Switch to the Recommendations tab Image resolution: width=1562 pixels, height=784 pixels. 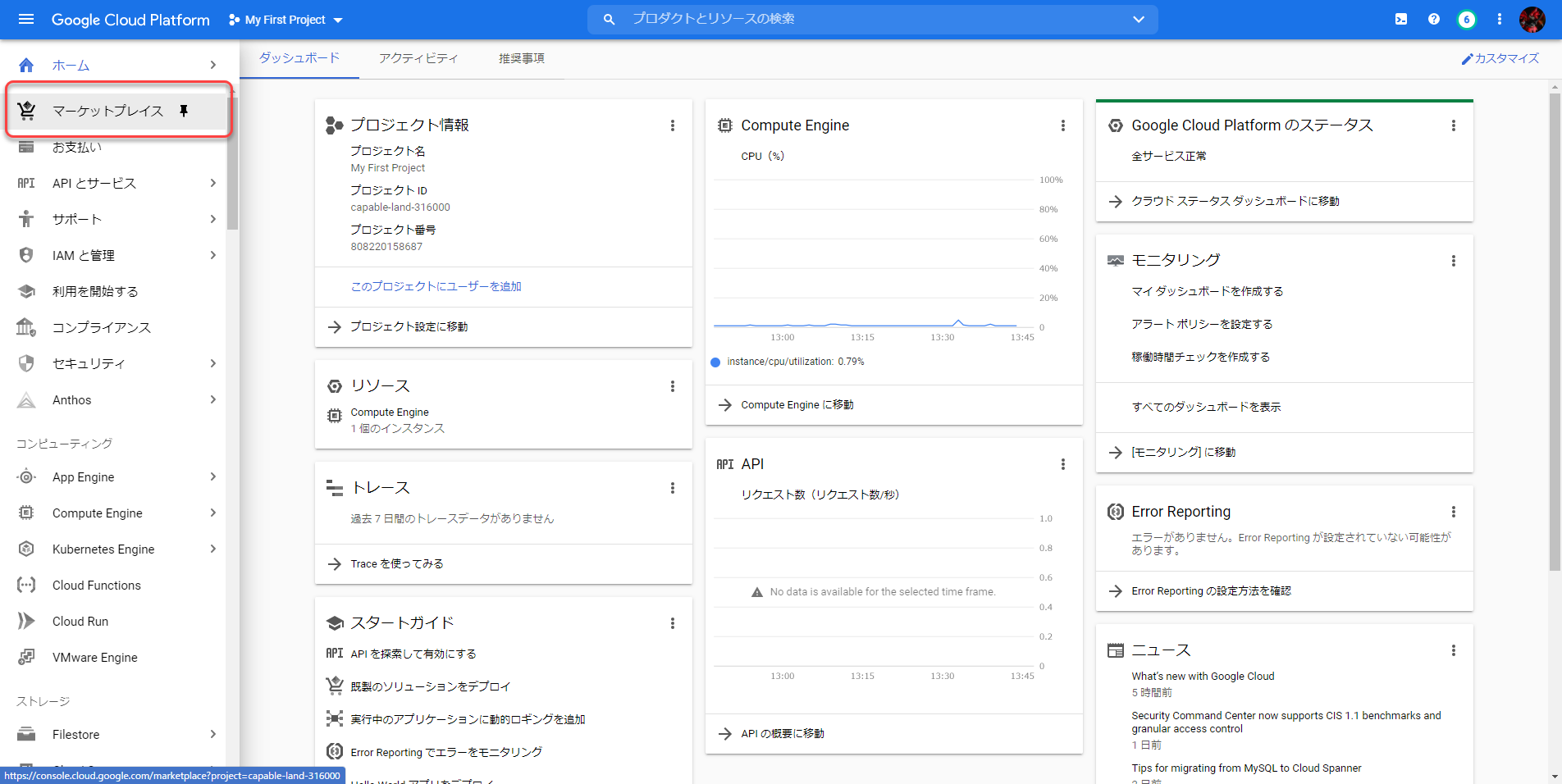pyautogui.click(x=522, y=58)
